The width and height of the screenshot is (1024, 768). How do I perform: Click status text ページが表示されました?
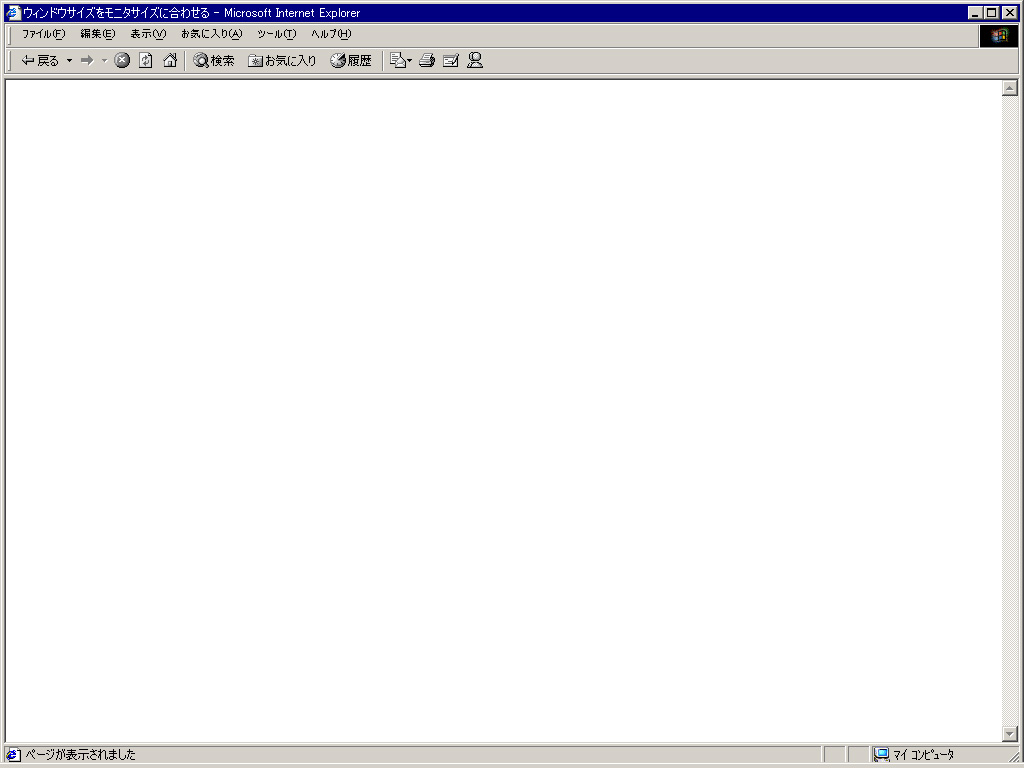(80, 754)
